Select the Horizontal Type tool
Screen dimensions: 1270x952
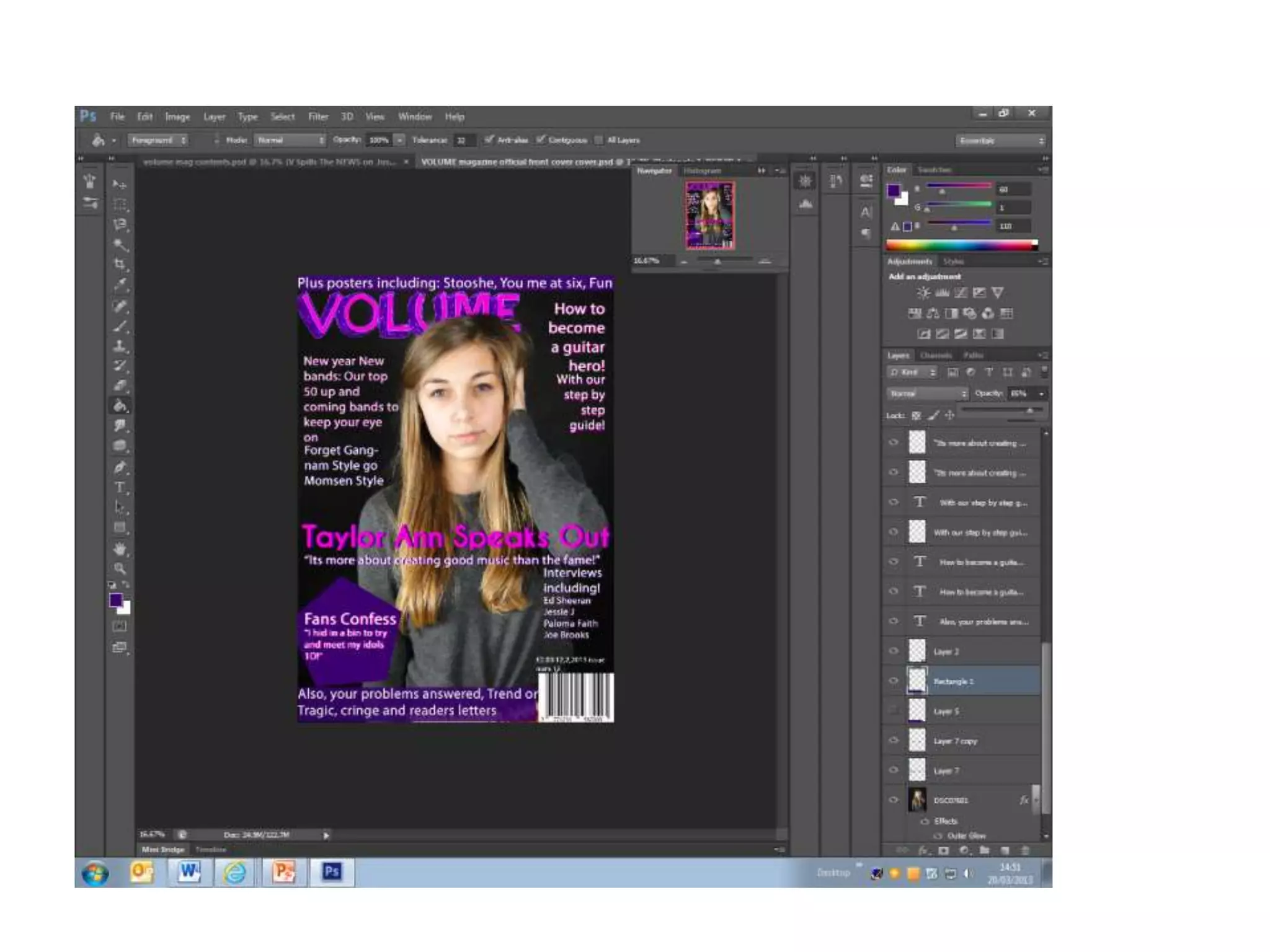120,488
